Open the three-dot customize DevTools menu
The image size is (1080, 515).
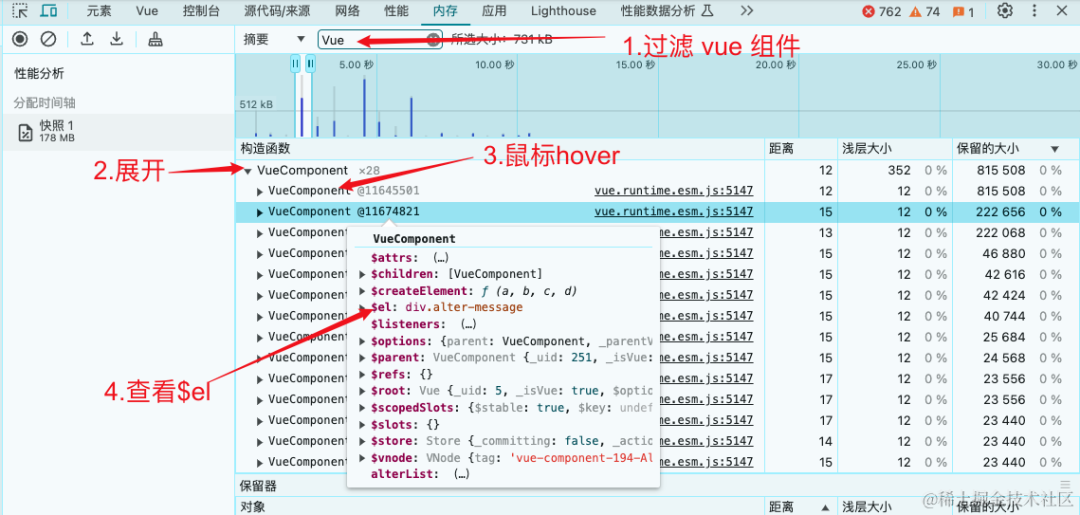1035,11
